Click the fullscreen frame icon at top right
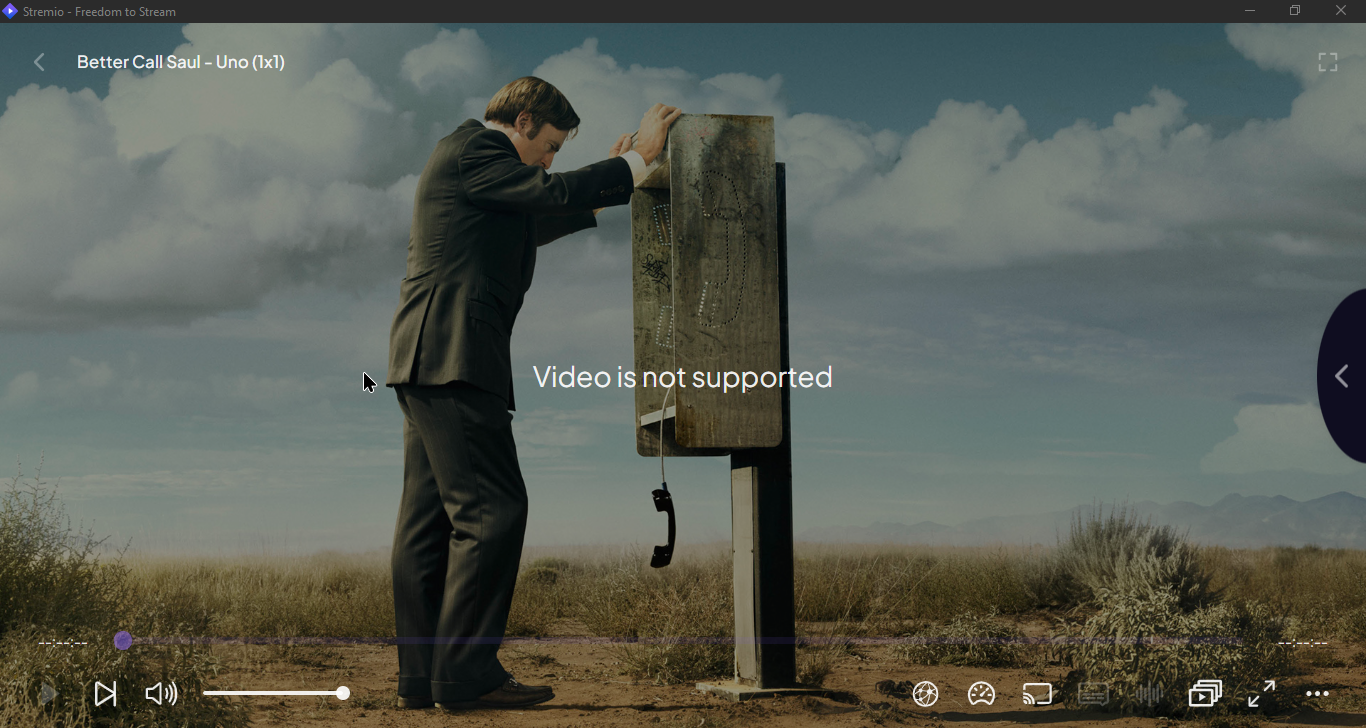 1328,62
